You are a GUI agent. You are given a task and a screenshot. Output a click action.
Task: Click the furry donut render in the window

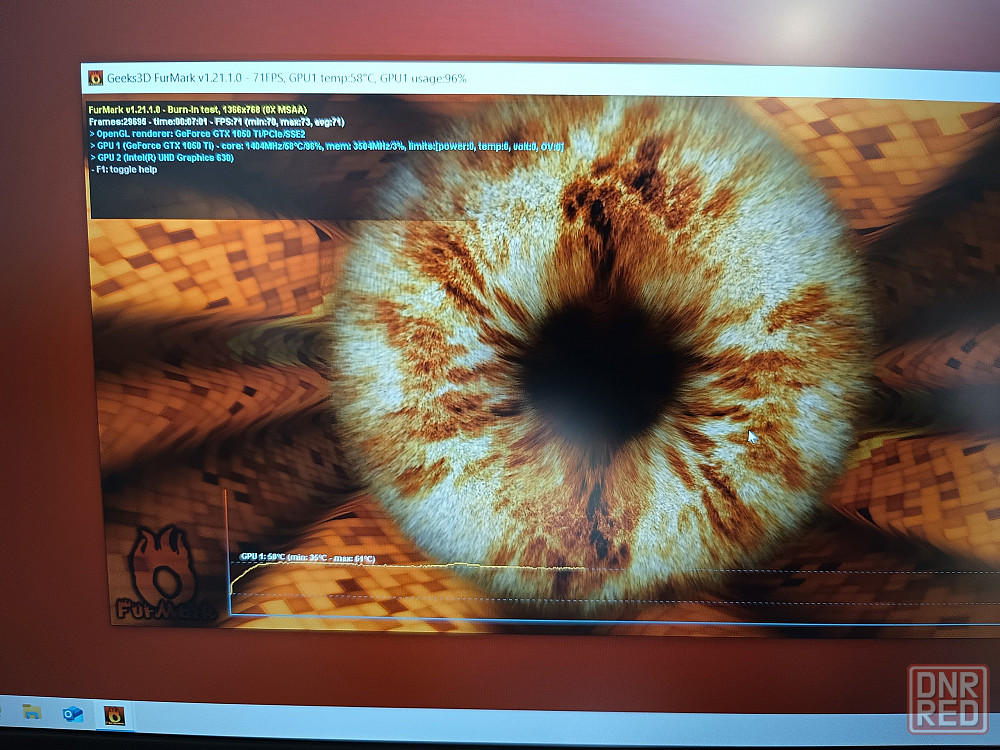(603, 357)
